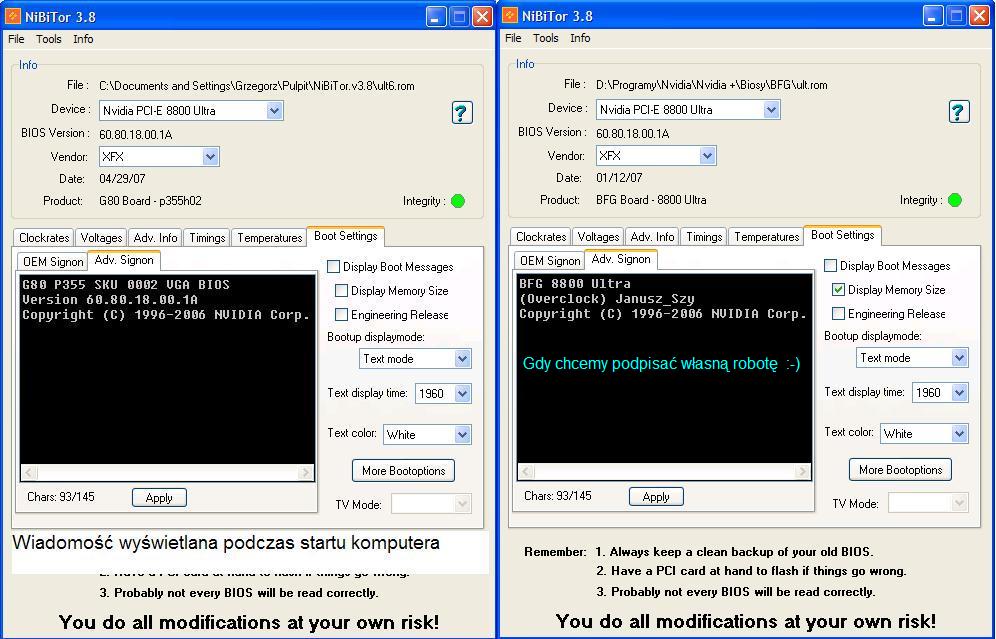Open Tools menu in left window
Viewport: 996px width, 639px height.
[49, 39]
